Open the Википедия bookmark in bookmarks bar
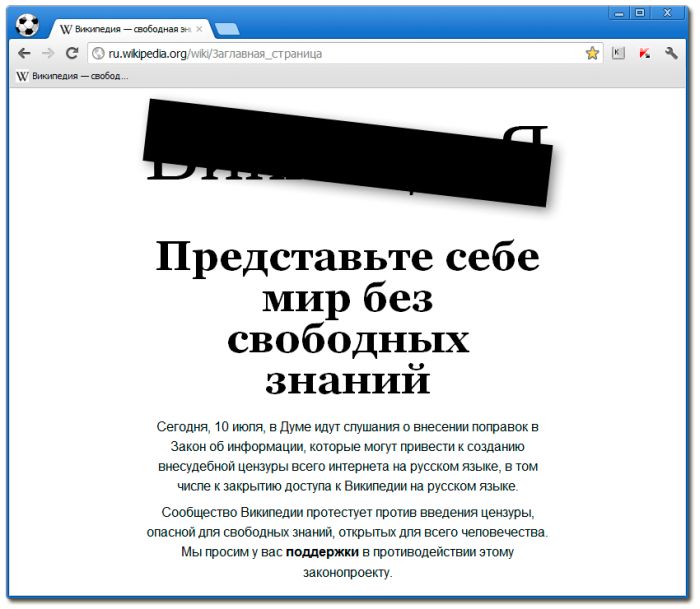This screenshot has height=609, width=700. click(72, 76)
